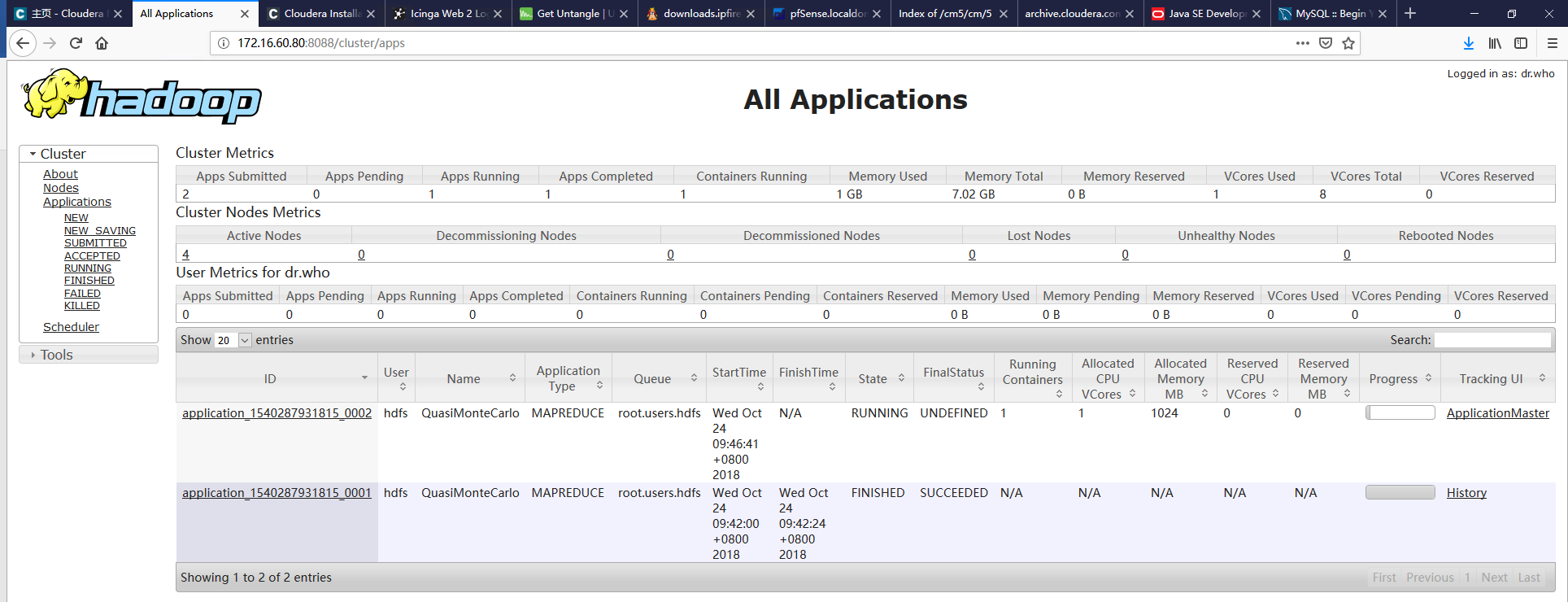
Task: Go to Previous page of entries
Action: [x=1430, y=578]
